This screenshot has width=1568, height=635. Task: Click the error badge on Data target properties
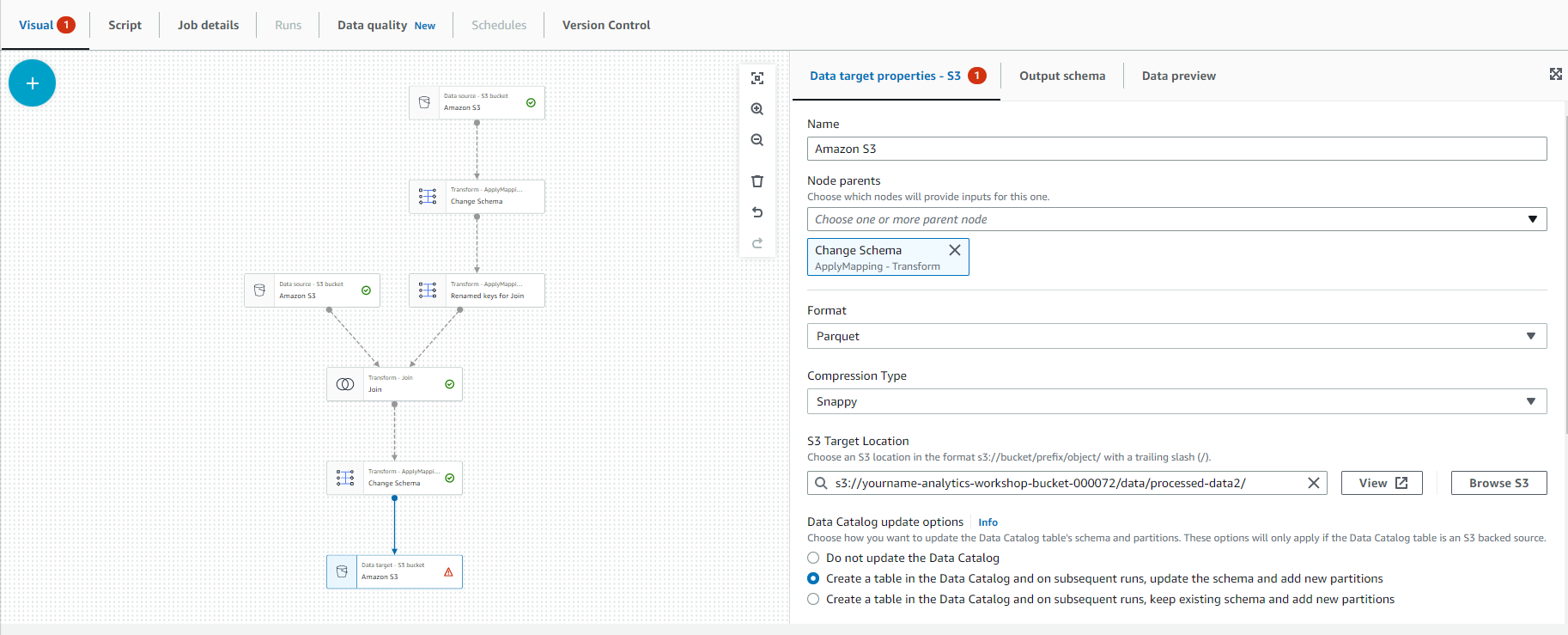click(x=977, y=76)
